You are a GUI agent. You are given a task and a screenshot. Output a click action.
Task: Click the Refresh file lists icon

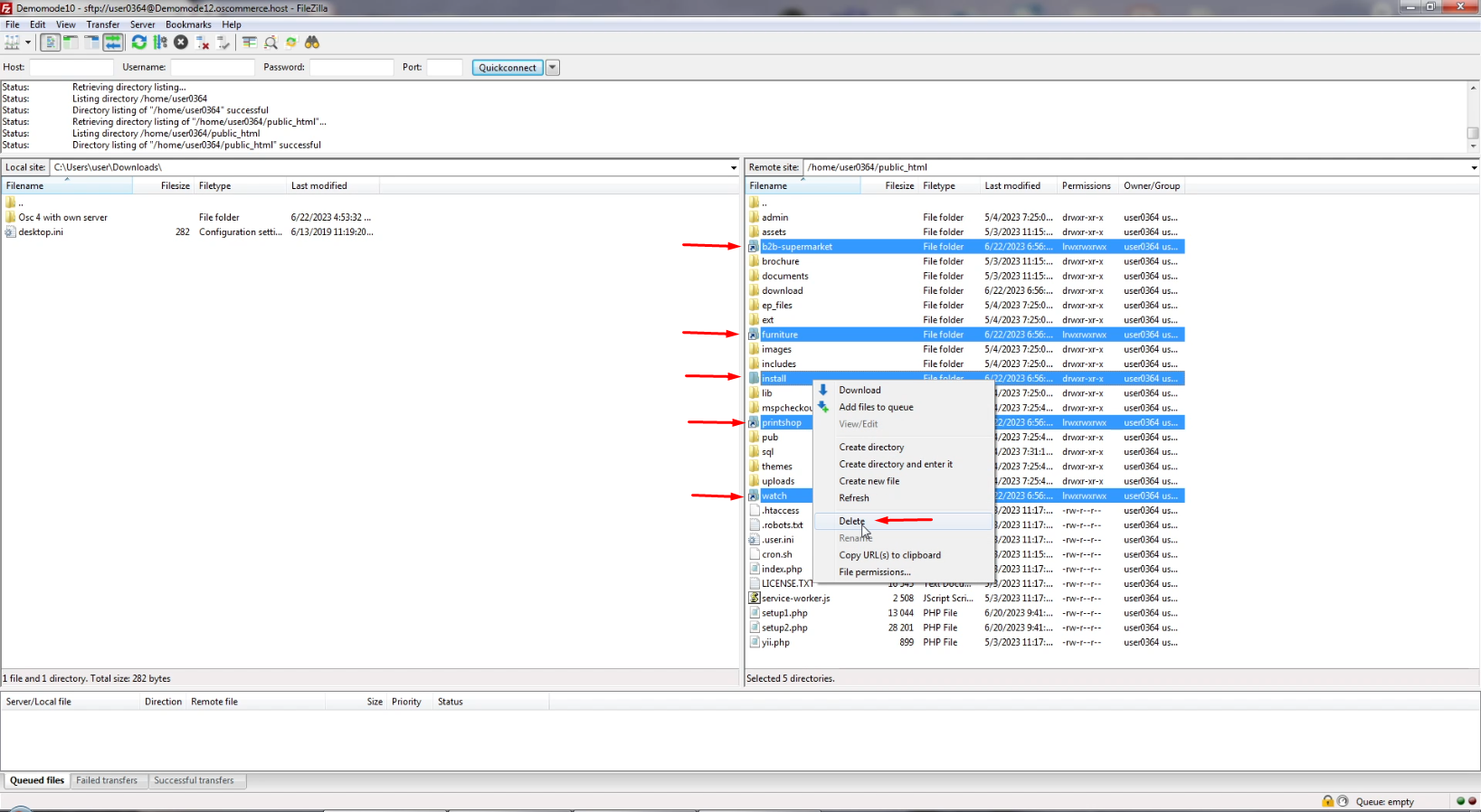pos(138,42)
